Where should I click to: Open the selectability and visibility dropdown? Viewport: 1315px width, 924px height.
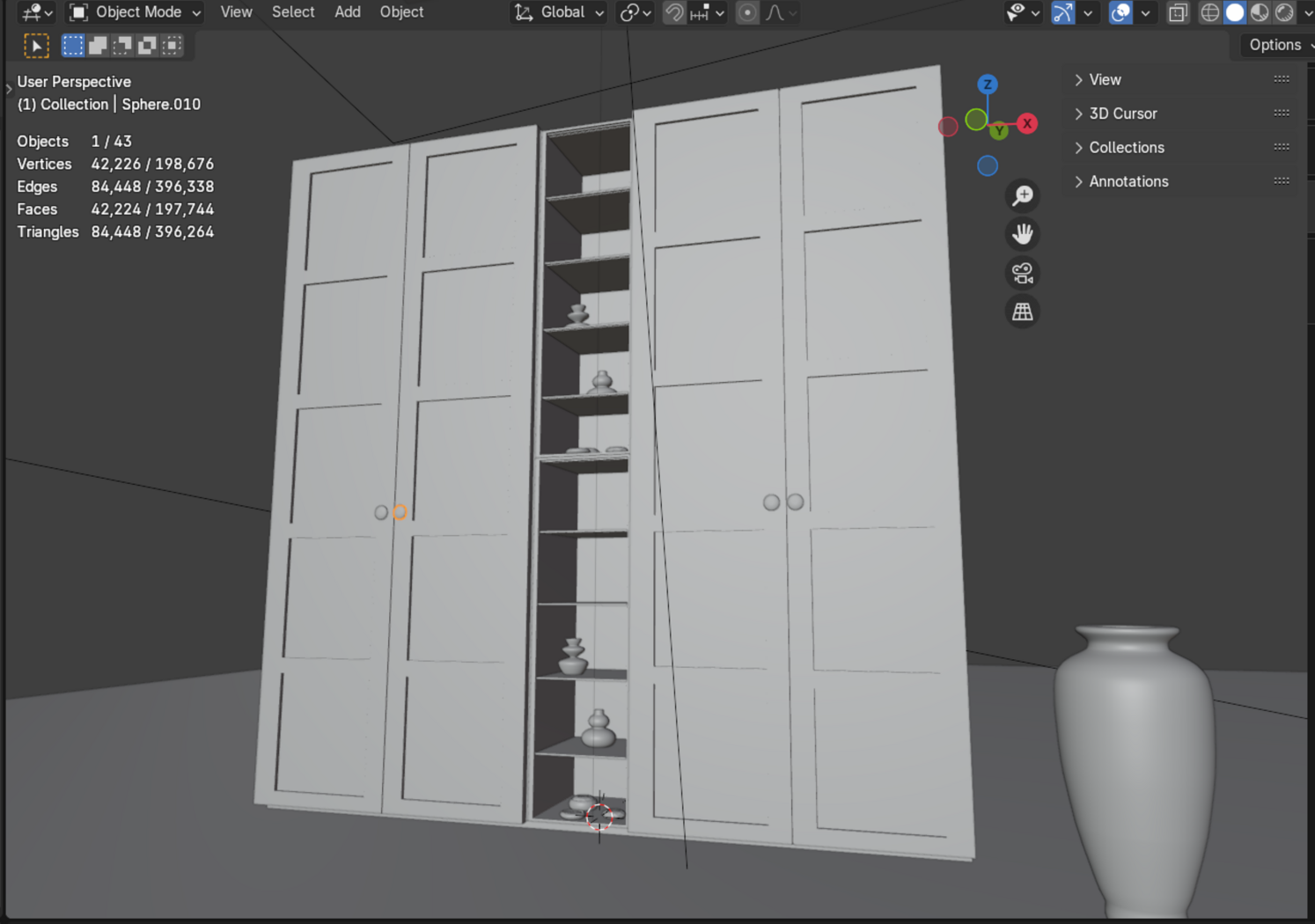1024,12
